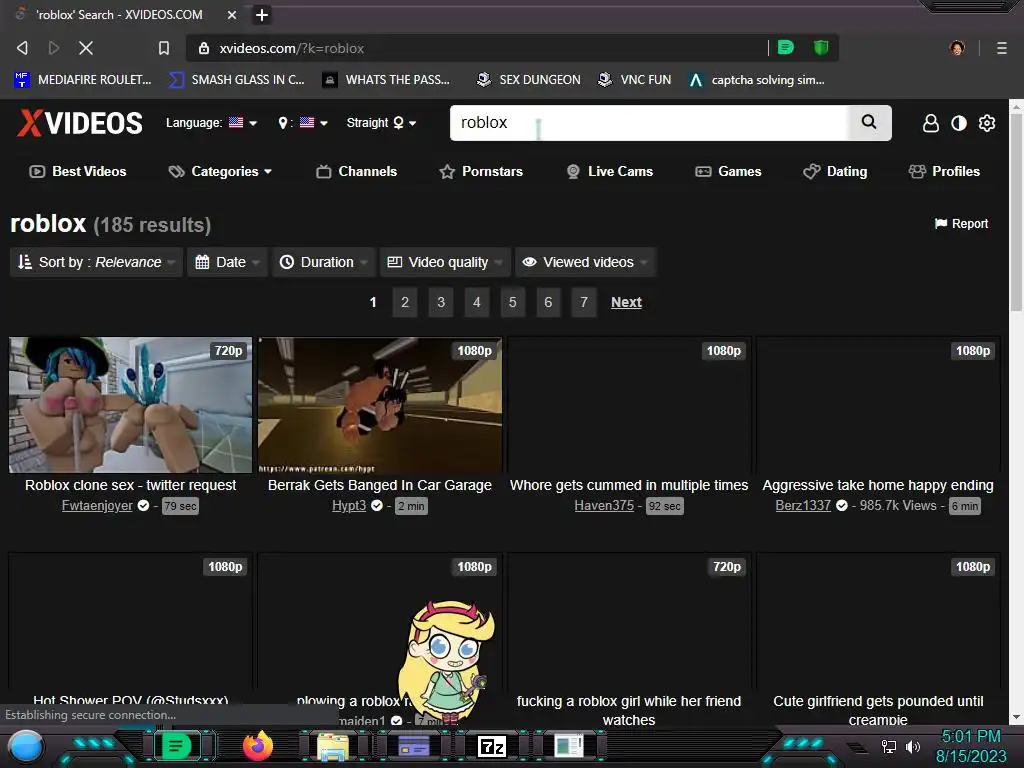Open the Straight orientation dropdown
This screenshot has width=1024, height=768.
click(x=381, y=123)
